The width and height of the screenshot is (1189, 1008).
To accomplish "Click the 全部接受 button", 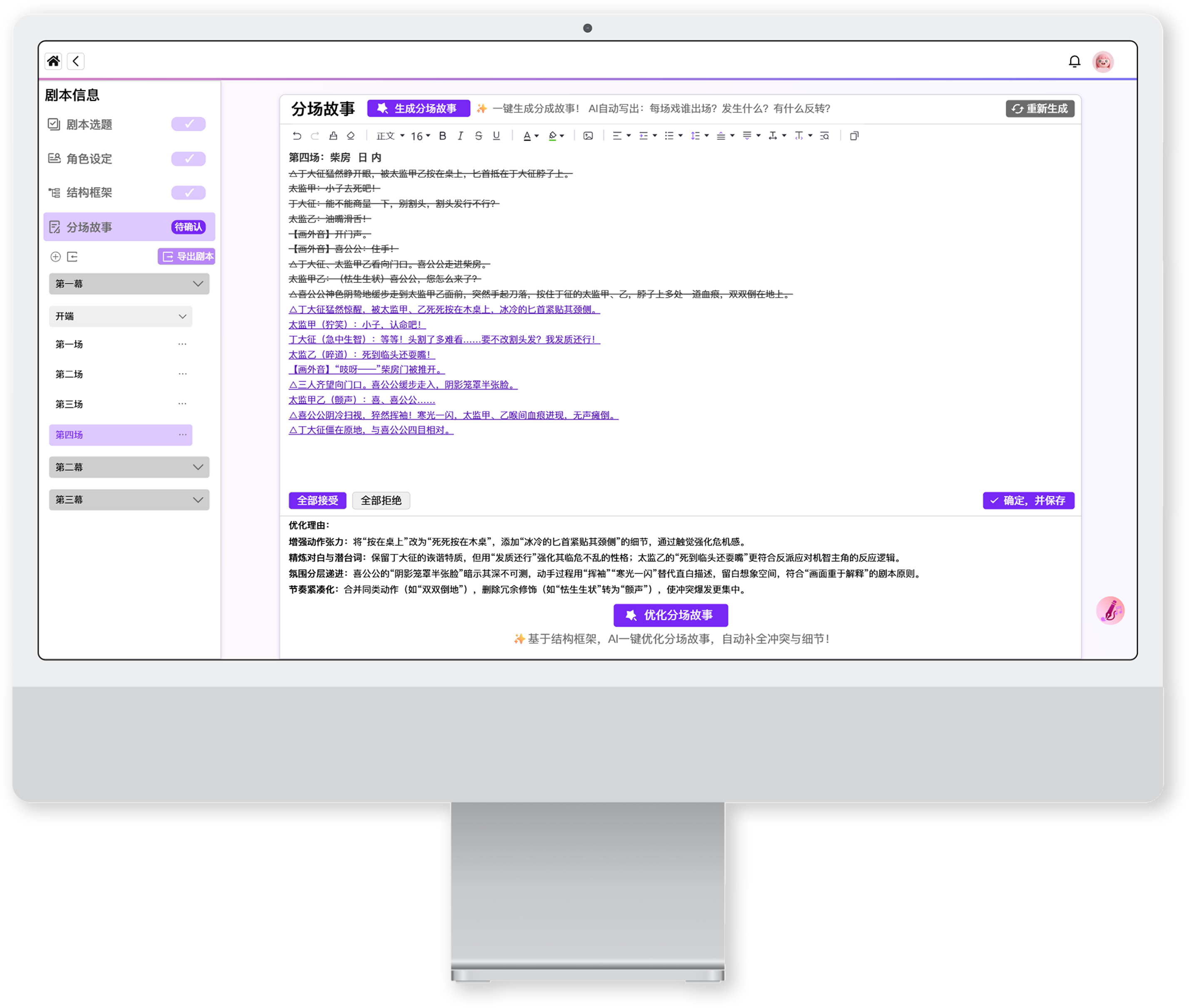I will (317, 500).
